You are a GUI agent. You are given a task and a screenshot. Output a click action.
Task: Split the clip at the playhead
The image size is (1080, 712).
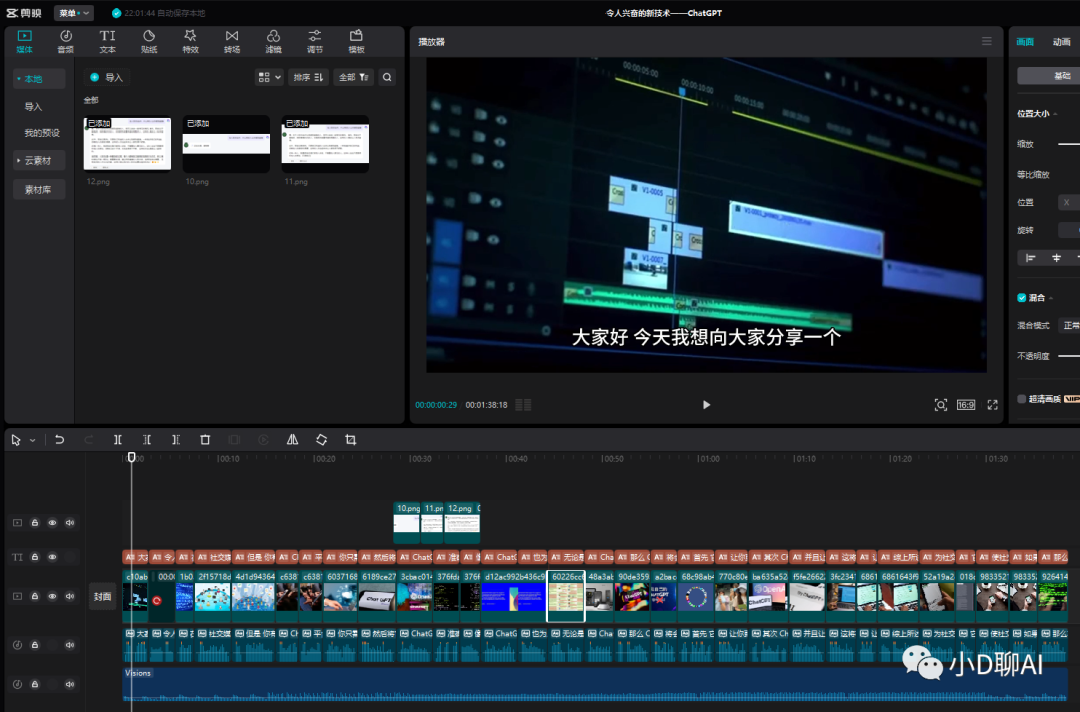point(118,440)
